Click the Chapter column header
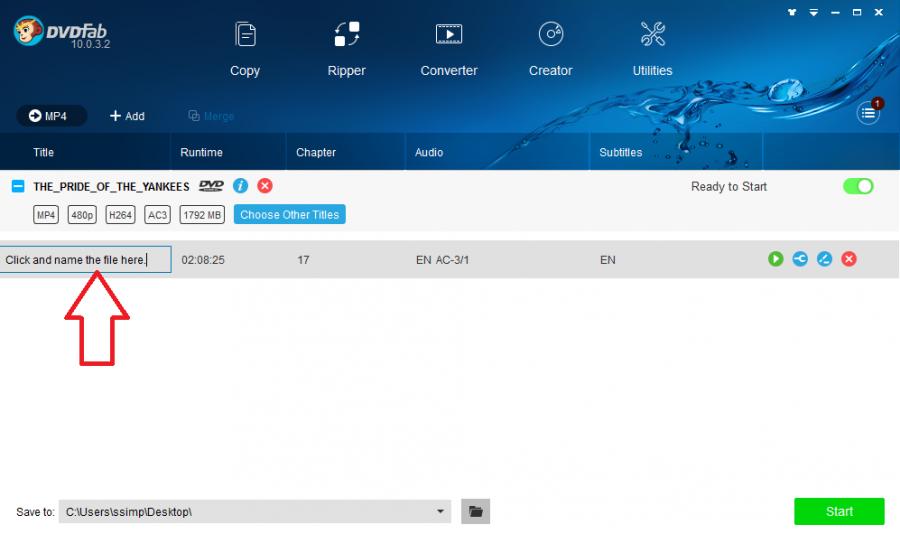The height and width of the screenshot is (534, 900). click(x=316, y=152)
